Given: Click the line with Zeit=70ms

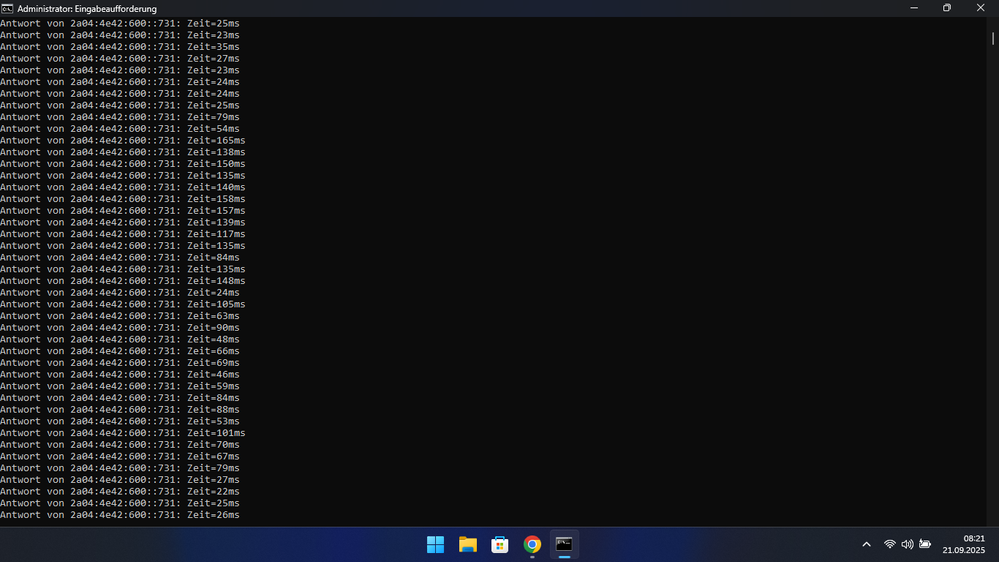Looking at the screenshot, I should [x=120, y=445].
